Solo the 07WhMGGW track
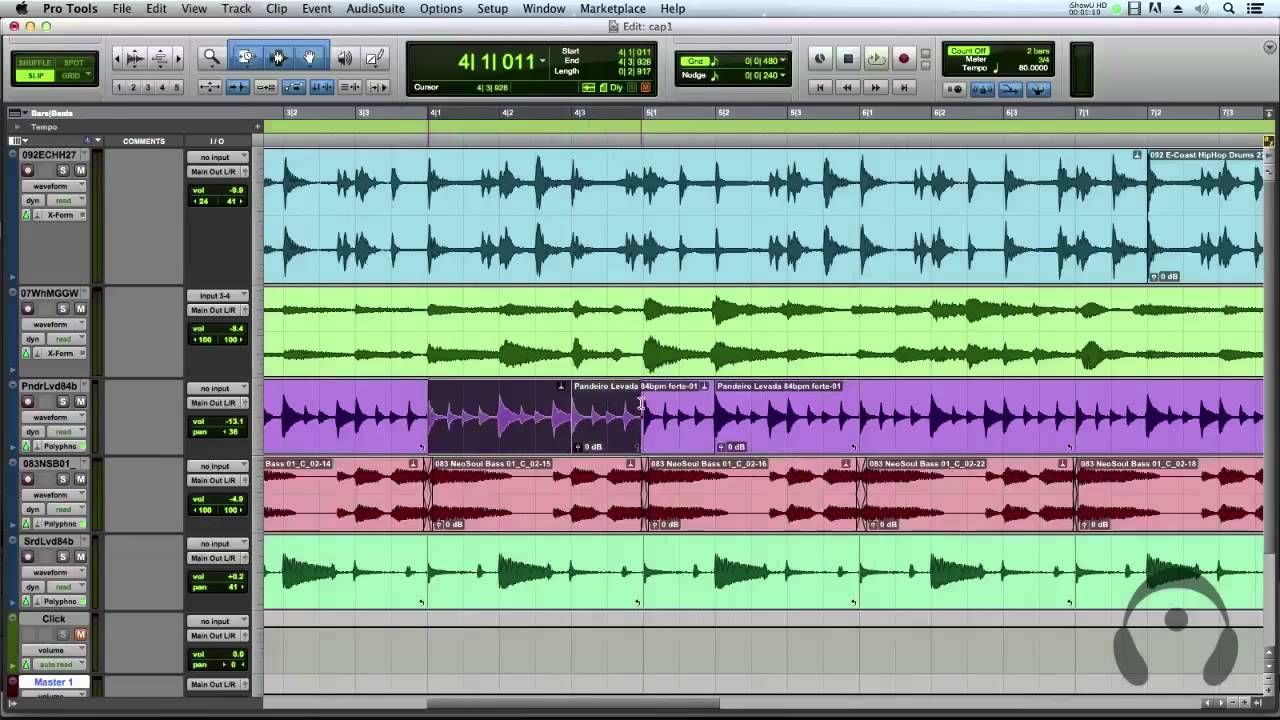The height and width of the screenshot is (720, 1280). click(x=63, y=309)
